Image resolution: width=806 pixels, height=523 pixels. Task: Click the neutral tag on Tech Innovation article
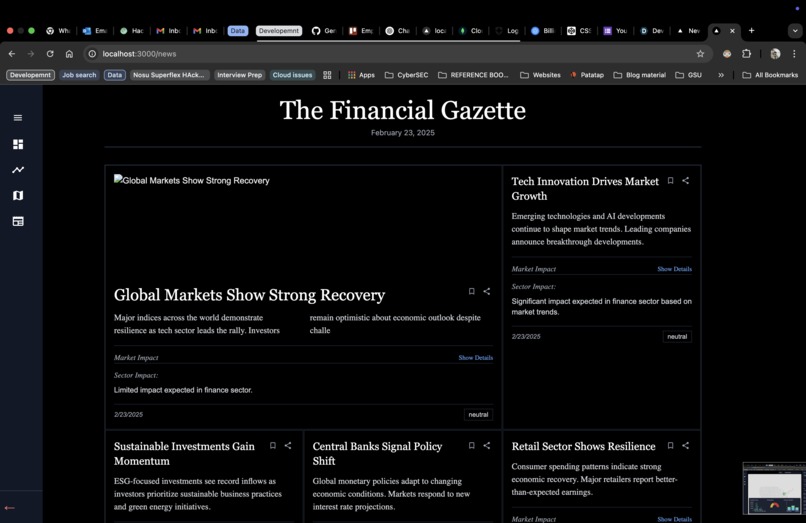677,336
